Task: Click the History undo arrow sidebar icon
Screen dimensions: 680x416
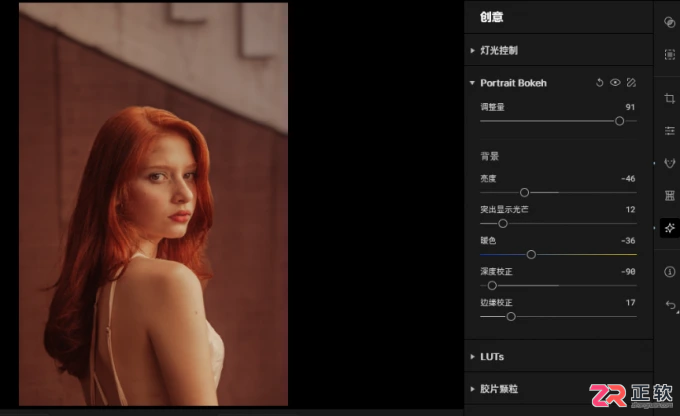Action: tap(670, 305)
